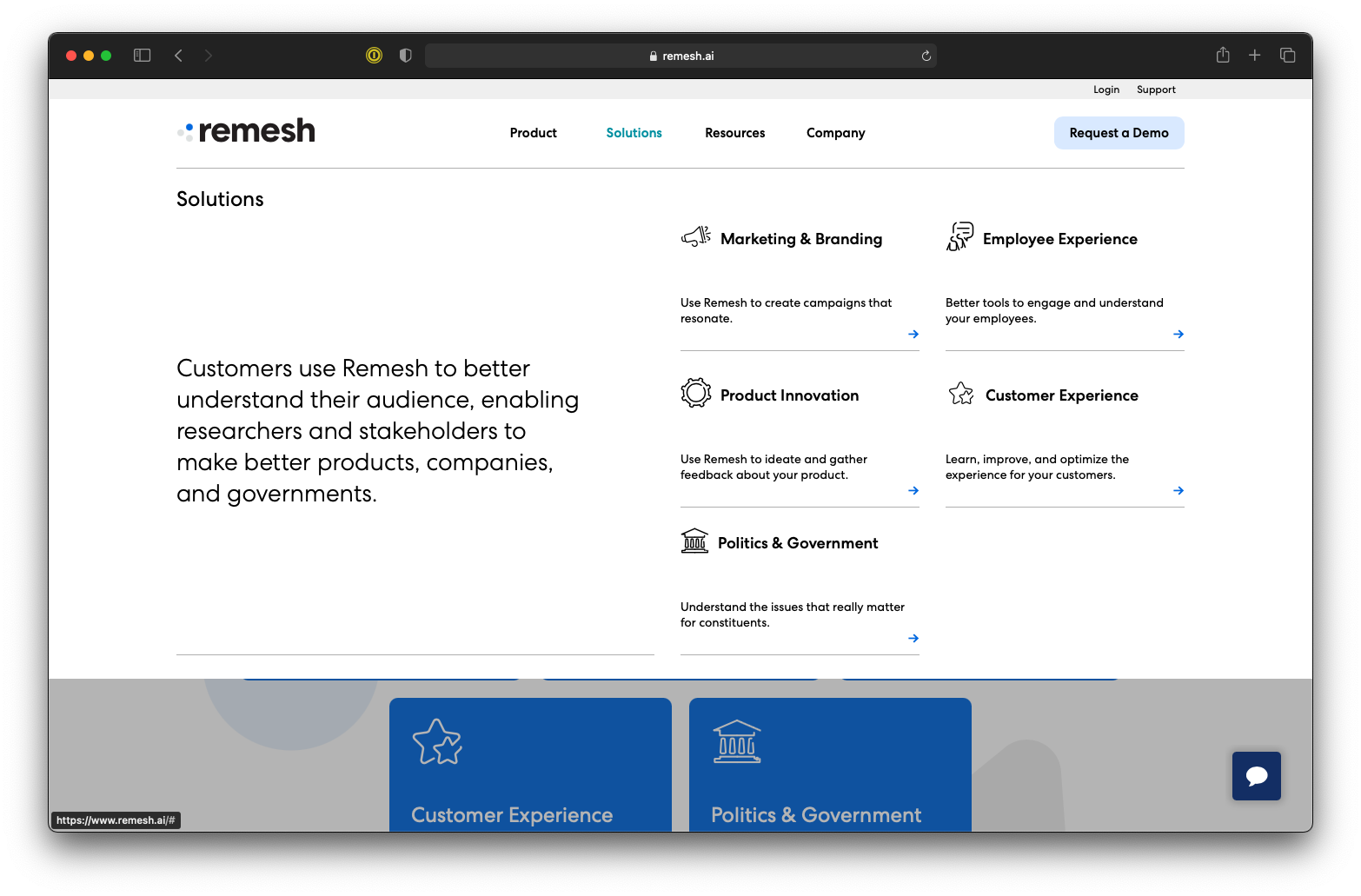Viewport: 1361px width, 896px height.
Task: Click the remesh.ai address bar
Action: (680, 56)
